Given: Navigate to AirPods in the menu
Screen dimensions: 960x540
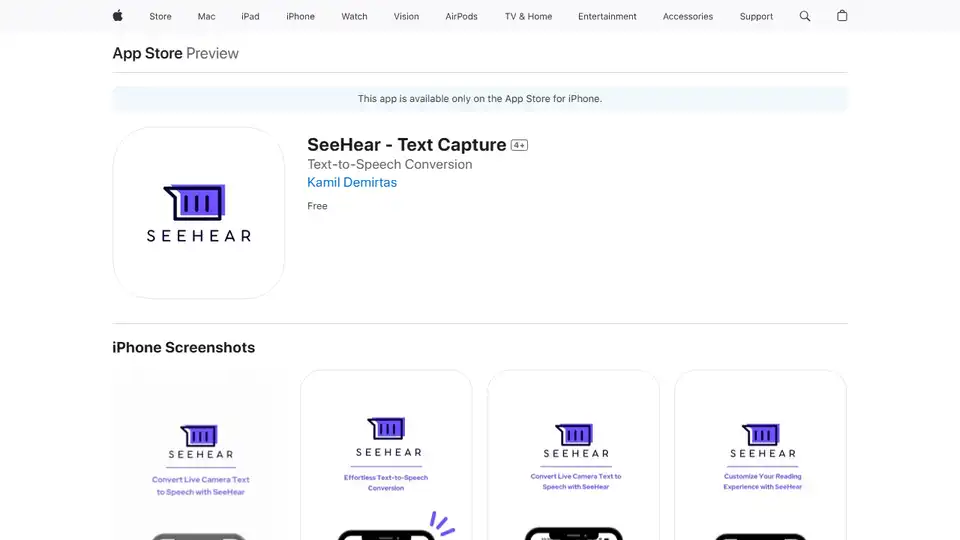Looking at the screenshot, I should [461, 16].
